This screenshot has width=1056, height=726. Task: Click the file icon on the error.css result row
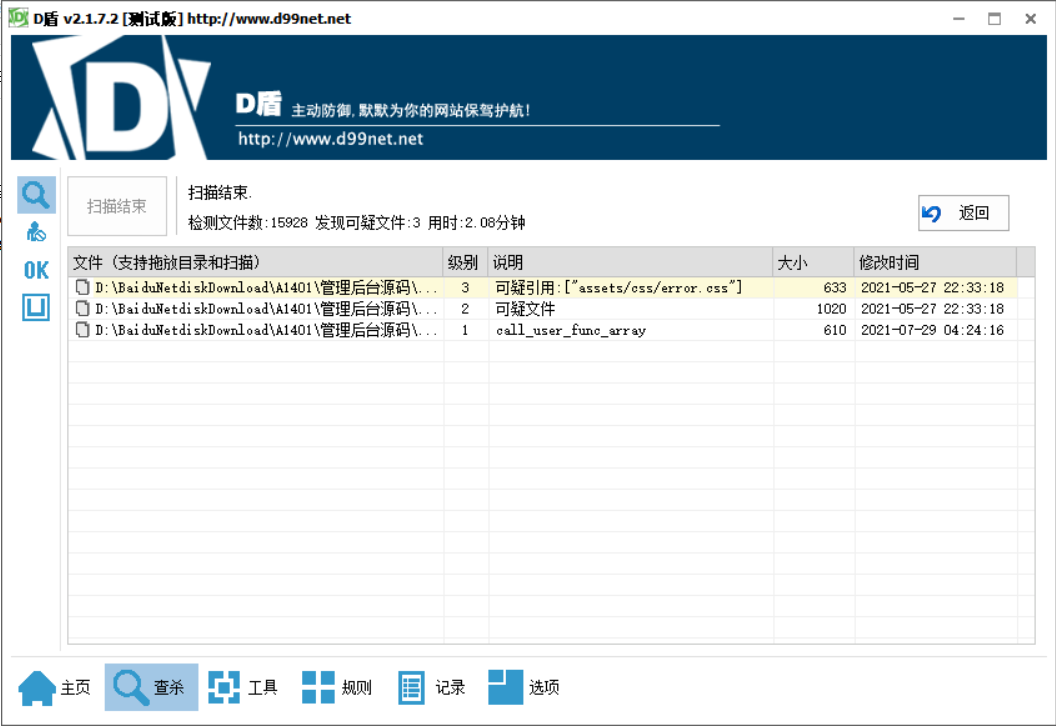coord(81,288)
